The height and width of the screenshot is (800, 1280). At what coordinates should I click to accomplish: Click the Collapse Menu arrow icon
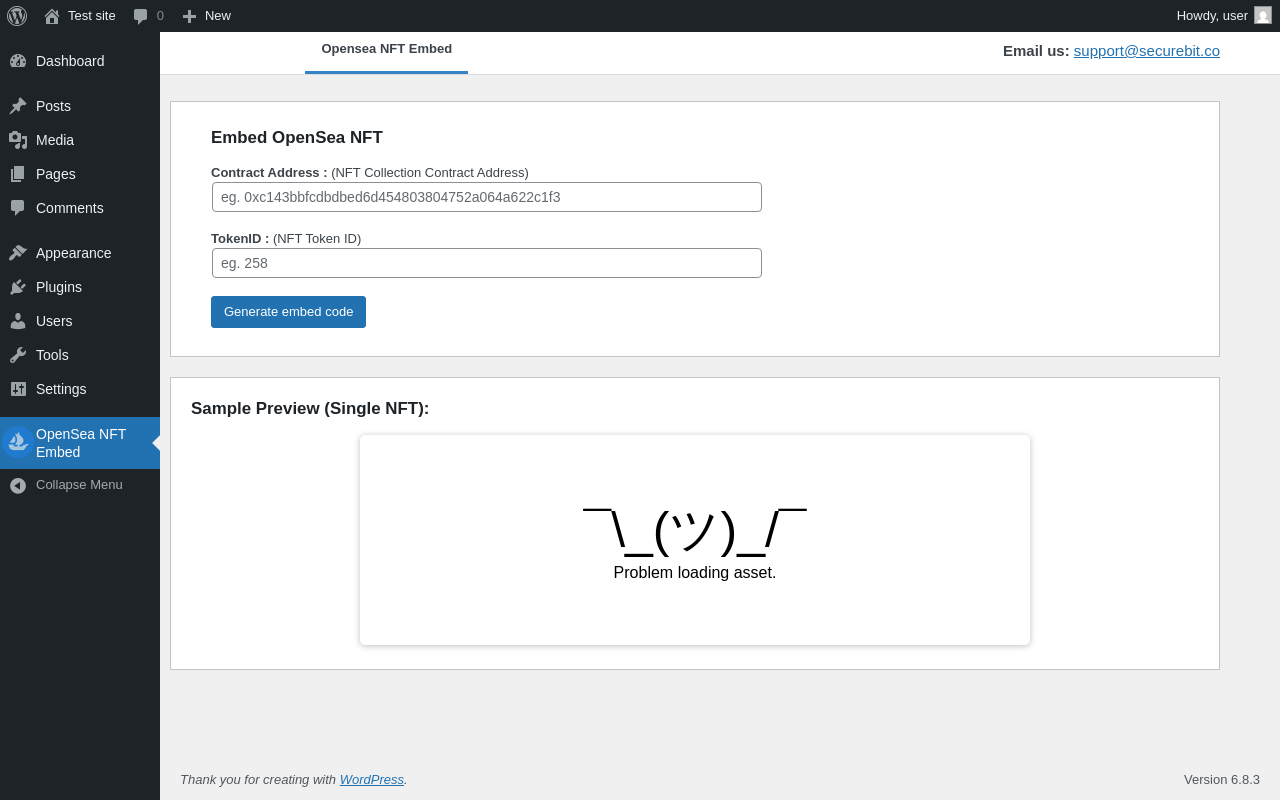click(x=18, y=485)
